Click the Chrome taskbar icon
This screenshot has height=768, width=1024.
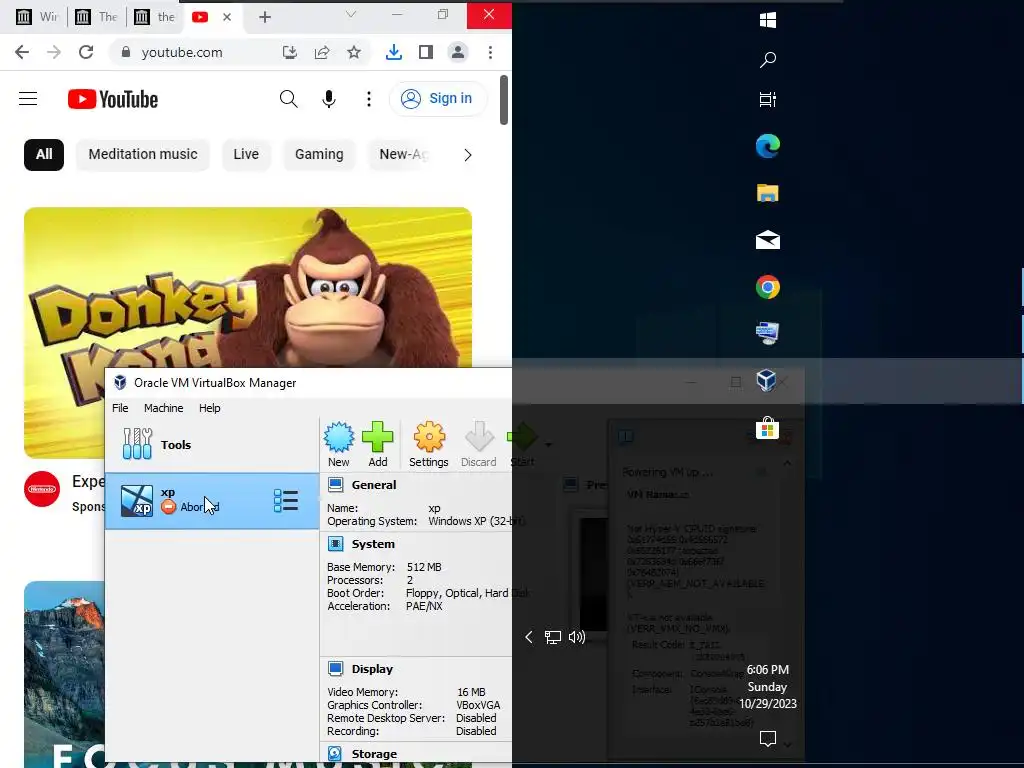click(x=768, y=287)
